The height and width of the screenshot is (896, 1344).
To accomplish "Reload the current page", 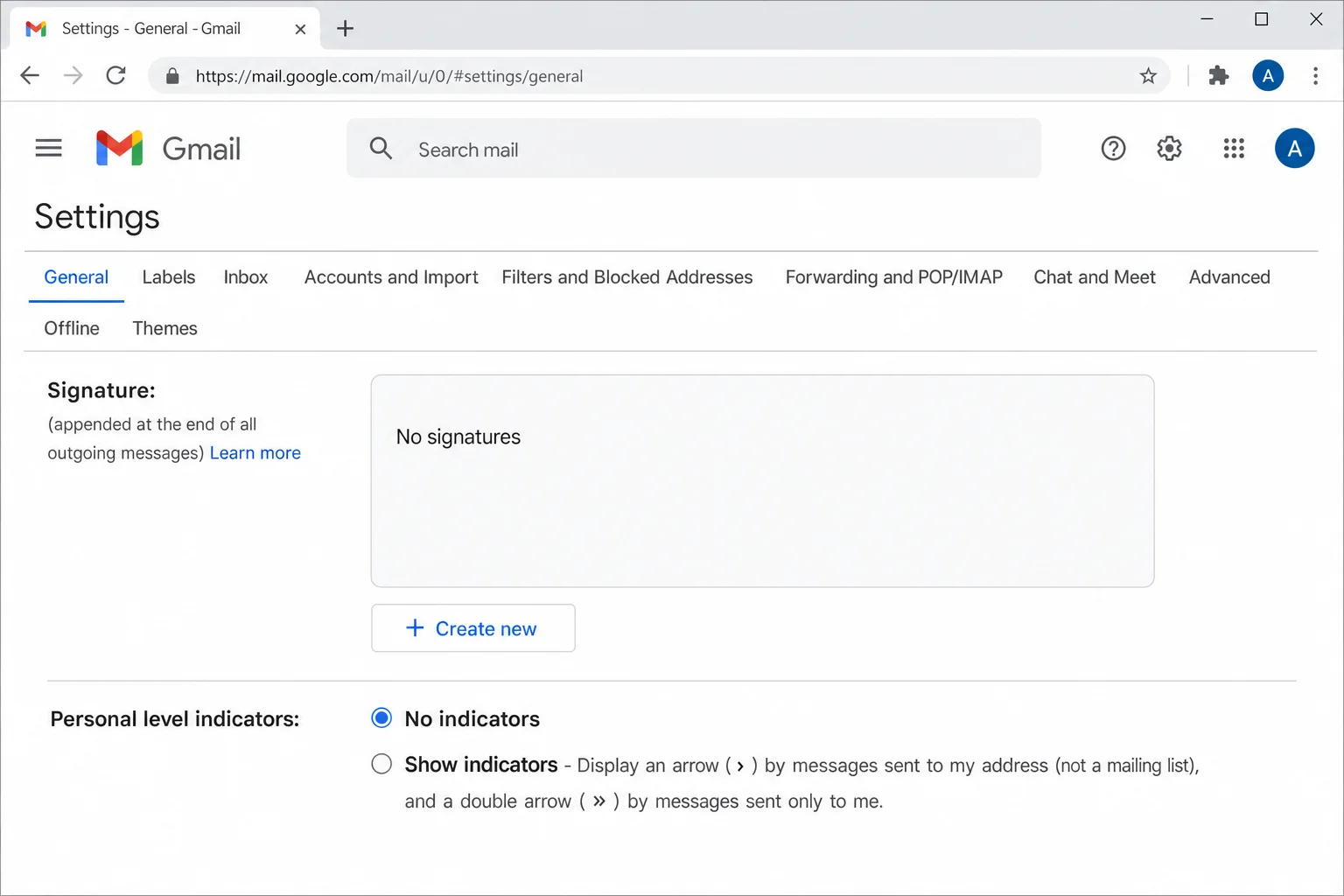I will pyautogui.click(x=115, y=75).
